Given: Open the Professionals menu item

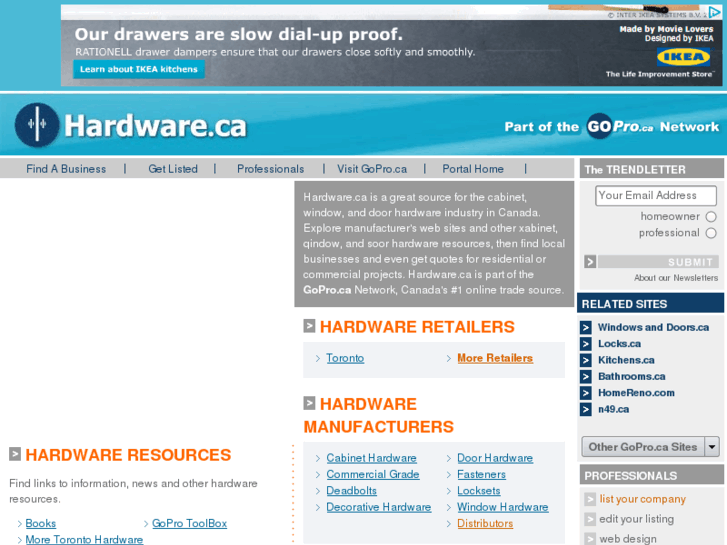Looking at the screenshot, I should click(x=270, y=169).
